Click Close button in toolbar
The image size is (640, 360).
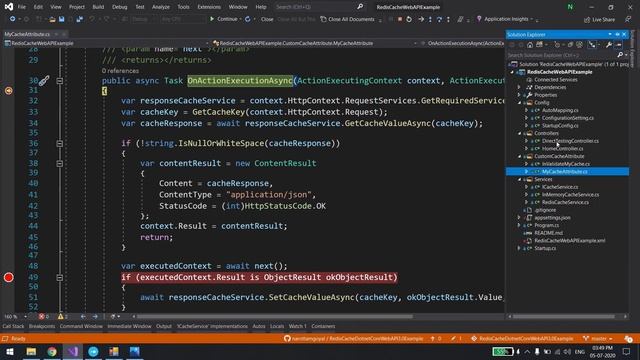pos(267,19)
